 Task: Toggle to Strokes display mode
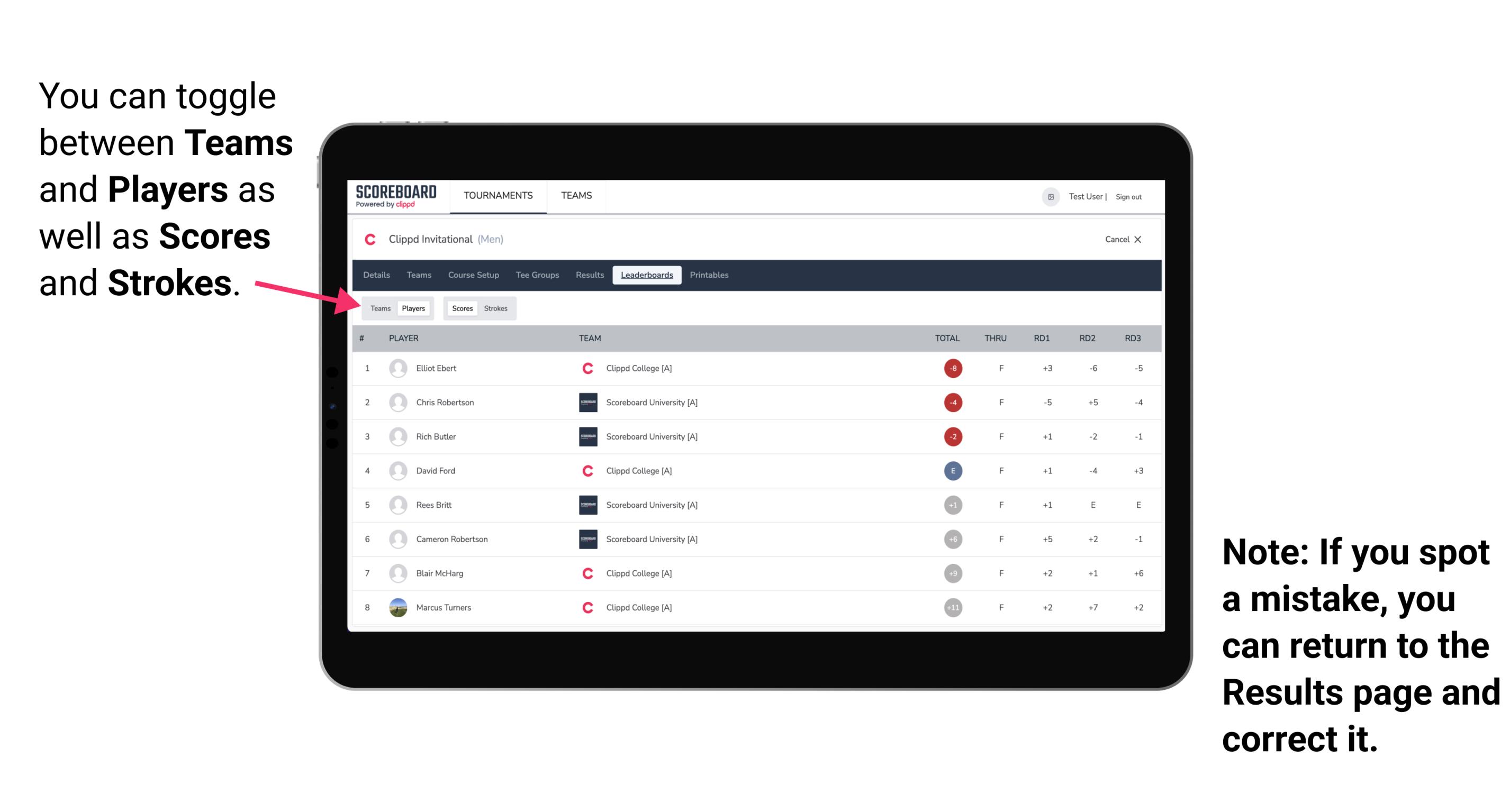click(497, 308)
